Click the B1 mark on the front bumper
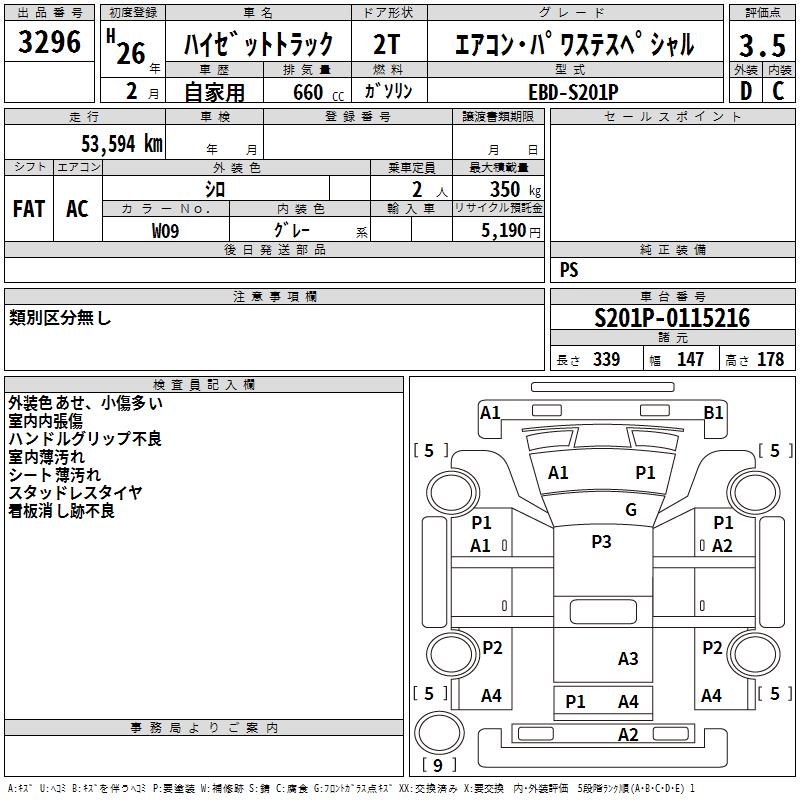This screenshot has height=800, width=800. pos(714,412)
